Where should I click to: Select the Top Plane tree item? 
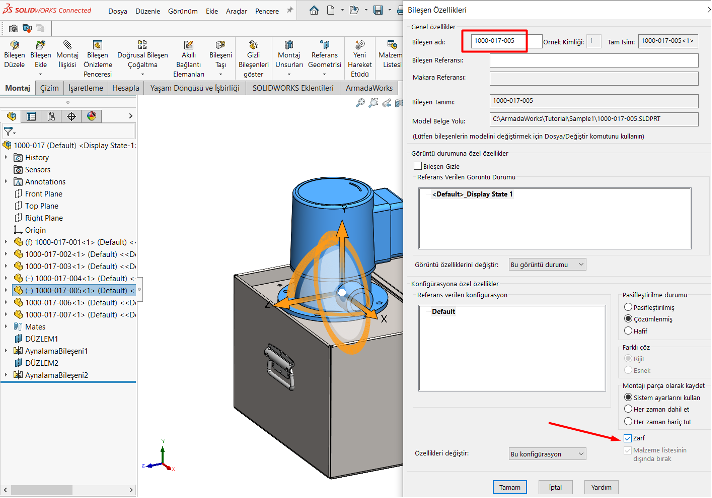click(41, 206)
